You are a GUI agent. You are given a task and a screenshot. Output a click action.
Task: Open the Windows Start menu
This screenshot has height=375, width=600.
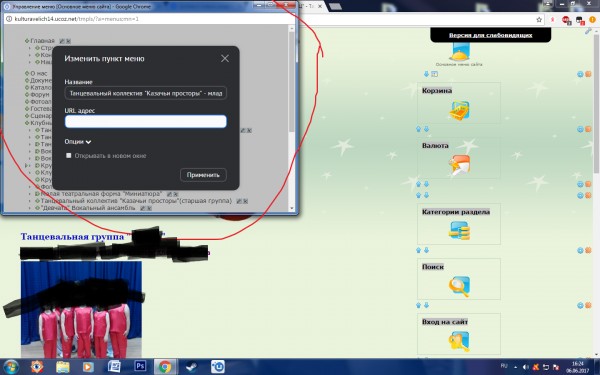coord(10,367)
